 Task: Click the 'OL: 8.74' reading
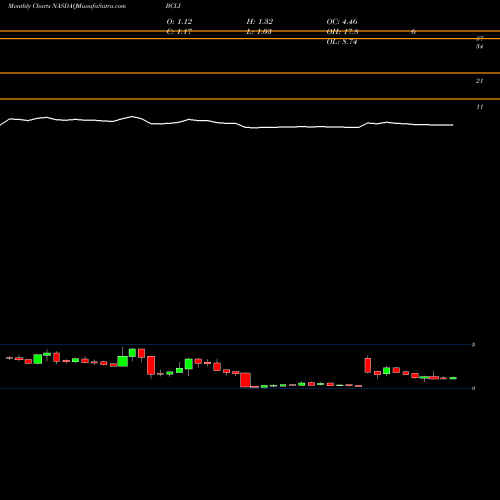342,42
